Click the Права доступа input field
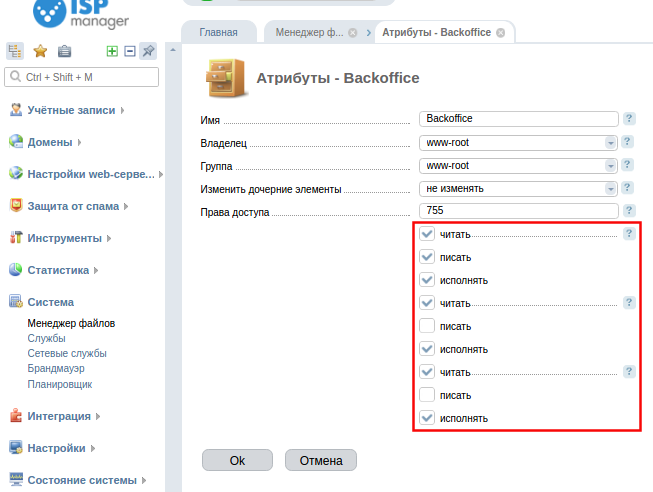This screenshot has height=492, width=653. (519, 210)
